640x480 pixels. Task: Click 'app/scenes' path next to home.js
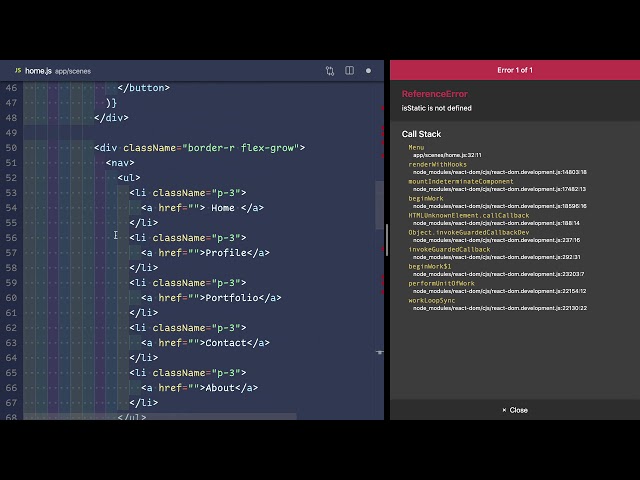tap(73, 71)
